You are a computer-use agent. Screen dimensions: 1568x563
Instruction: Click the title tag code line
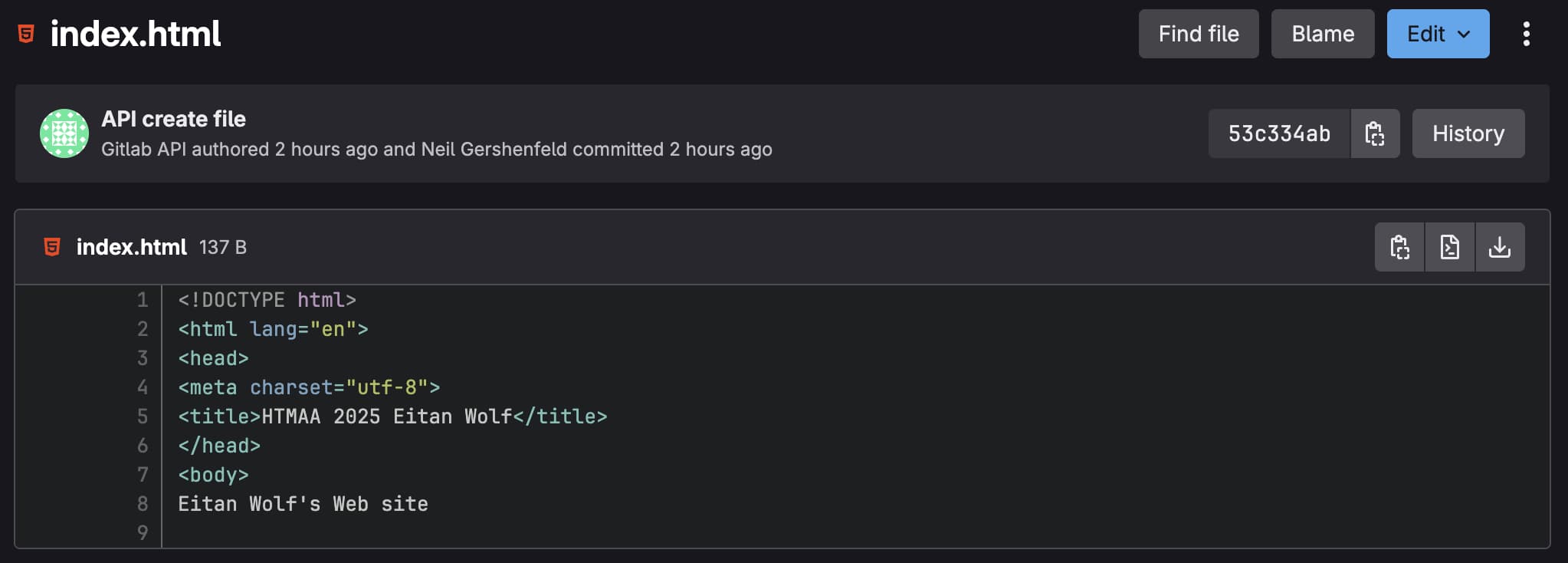(x=392, y=416)
